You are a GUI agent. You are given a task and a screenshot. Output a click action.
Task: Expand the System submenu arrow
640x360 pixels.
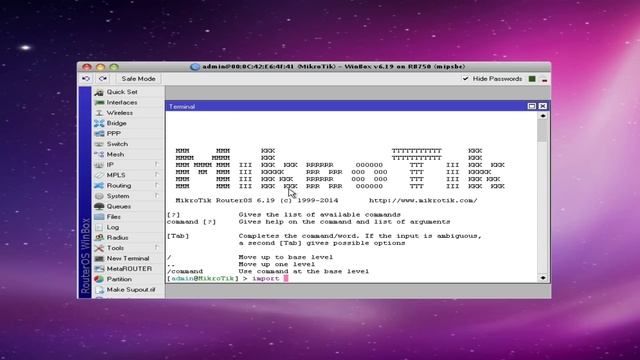[157, 196]
